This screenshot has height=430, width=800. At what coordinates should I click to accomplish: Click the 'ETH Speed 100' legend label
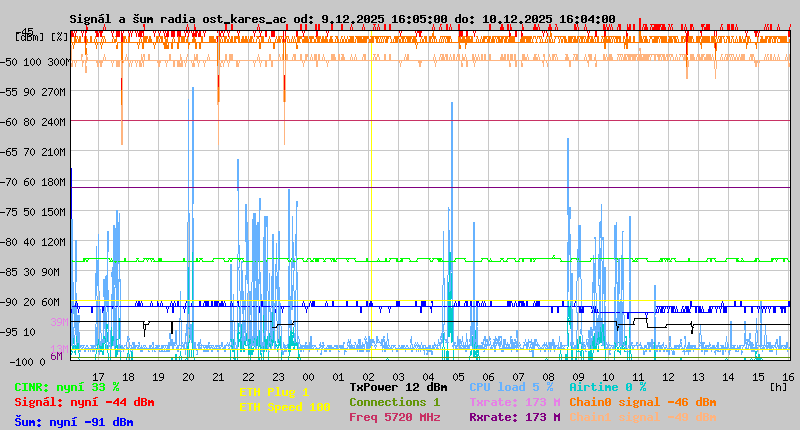pos(285,407)
